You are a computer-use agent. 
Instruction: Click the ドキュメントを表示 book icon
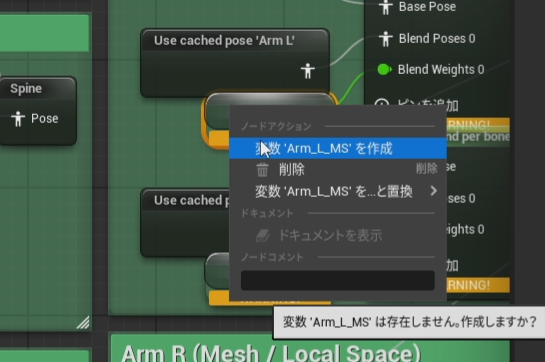tap(263, 235)
